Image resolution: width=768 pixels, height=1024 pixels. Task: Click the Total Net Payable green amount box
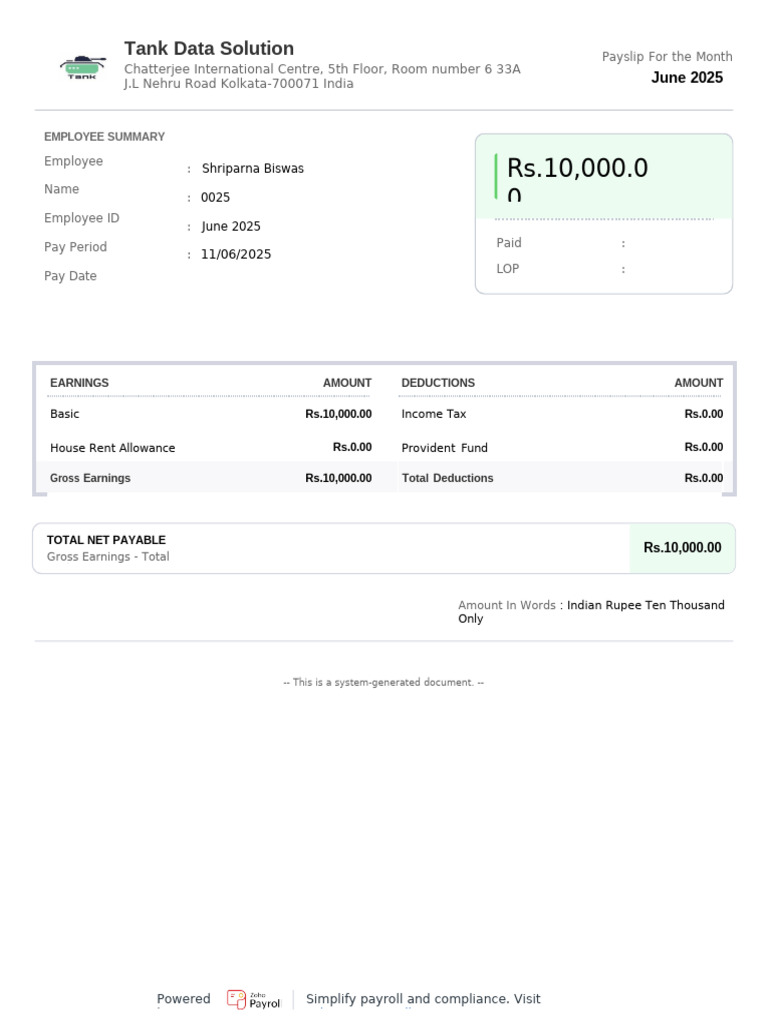[x=682, y=548]
